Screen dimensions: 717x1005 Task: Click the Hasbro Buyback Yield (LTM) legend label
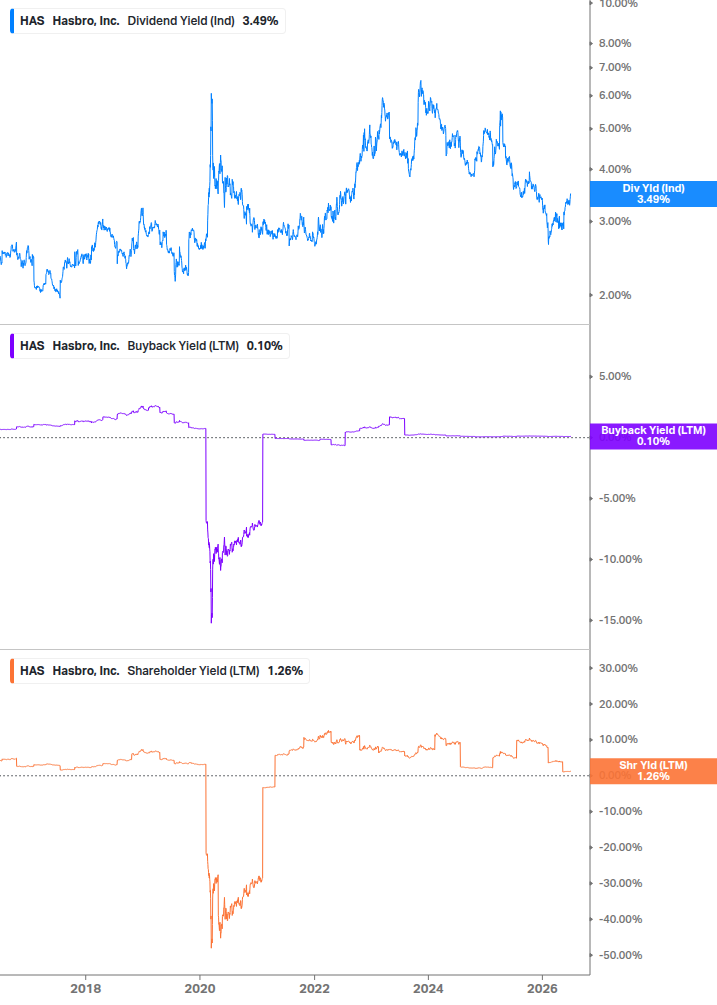[151, 346]
